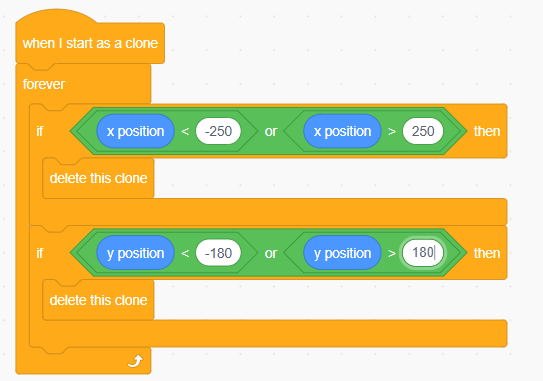Select first 'y position' reporter in less-than condition
This screenshot has height=381, width=543.
135,253
